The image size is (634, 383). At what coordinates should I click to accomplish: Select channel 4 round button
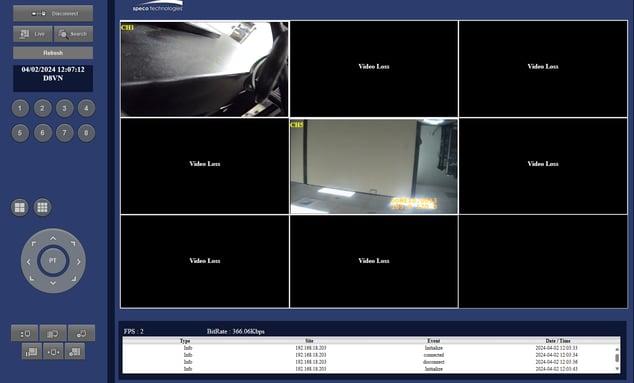[x=86, y=108]
